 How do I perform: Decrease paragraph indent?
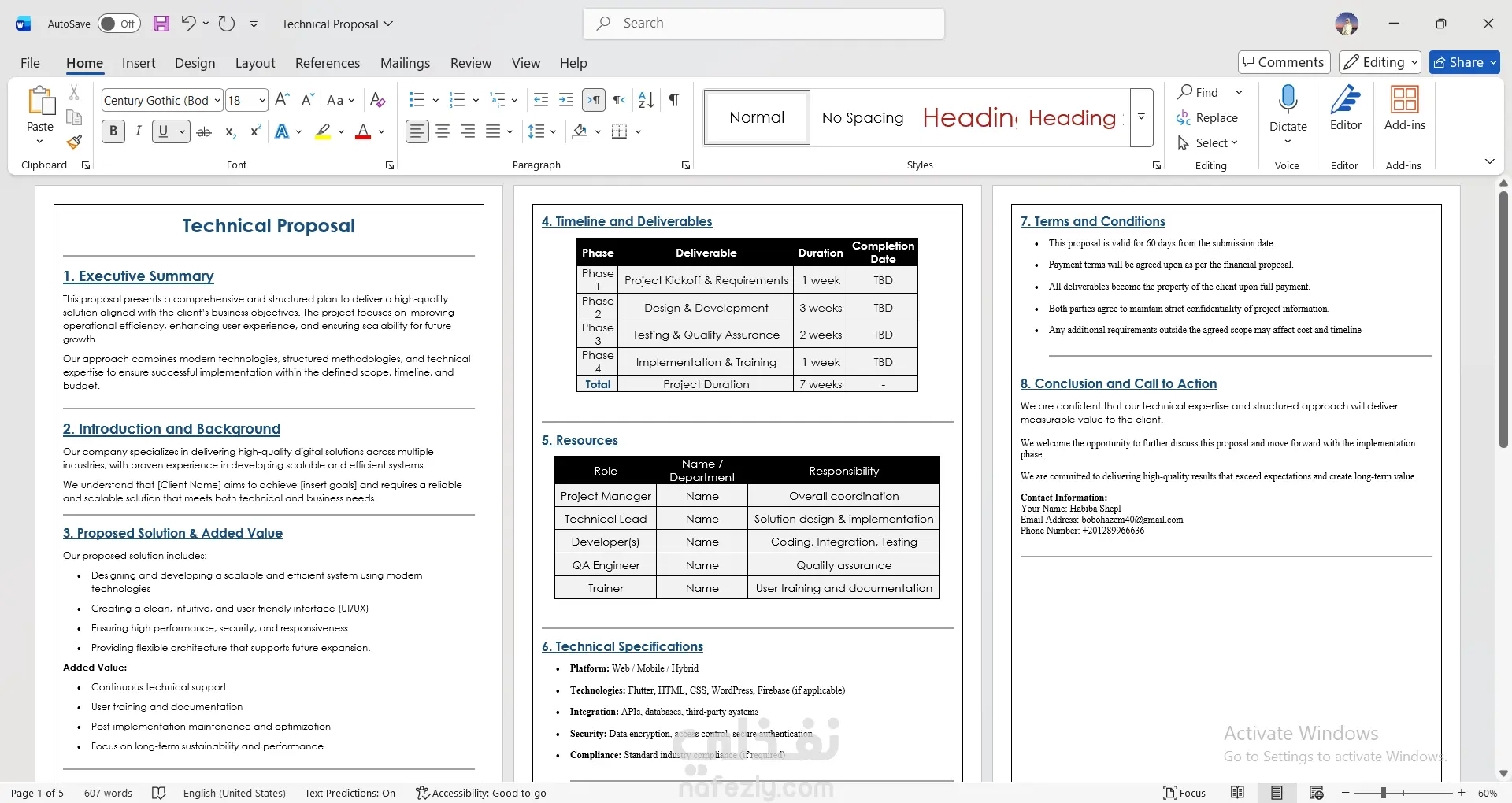541,100
